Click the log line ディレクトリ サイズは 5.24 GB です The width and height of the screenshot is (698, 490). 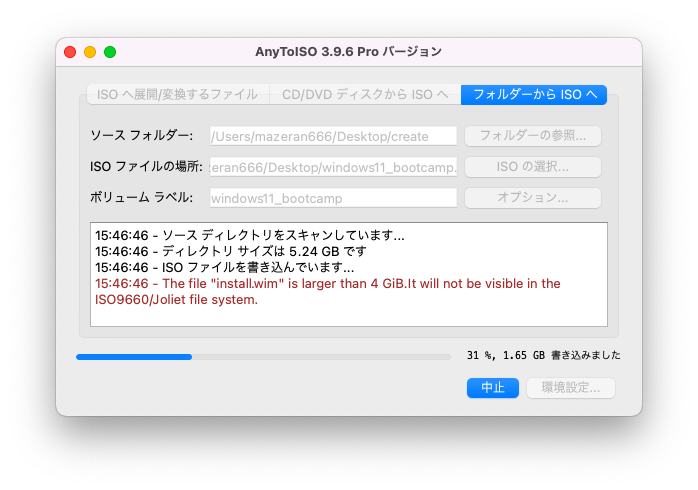231,251
